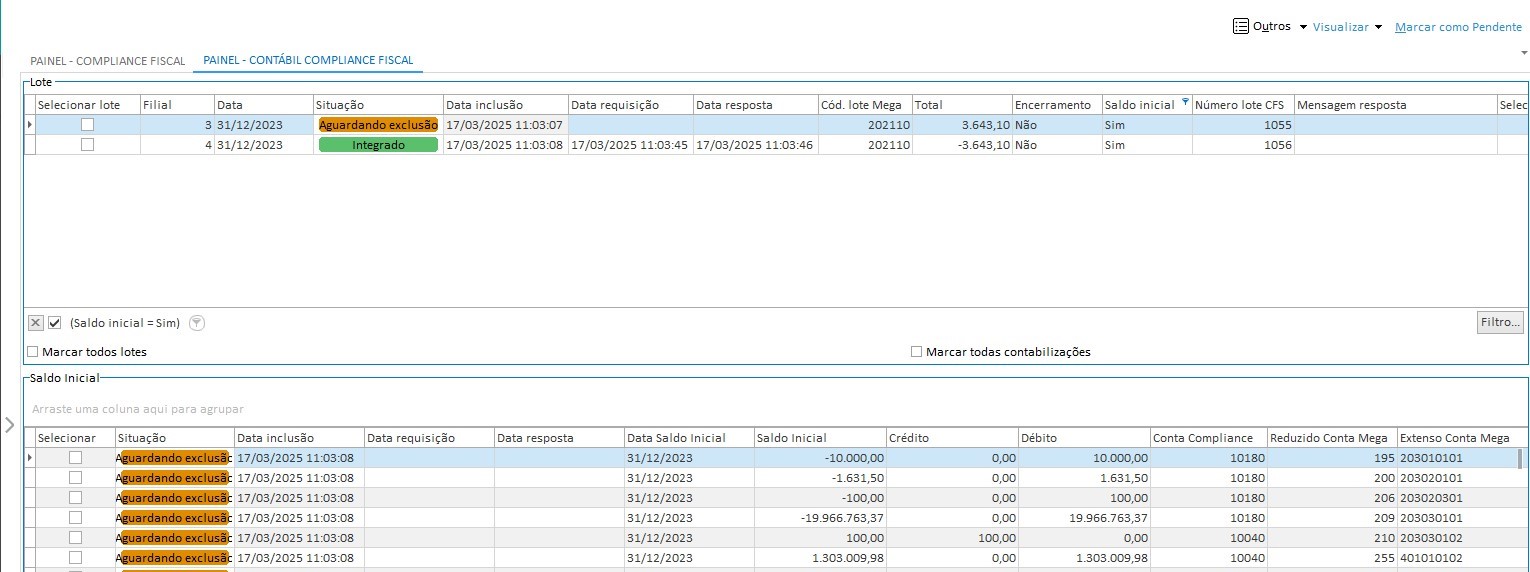
Task: Click Número lote CFS value 1056
Action: (x=1243, y=145)
